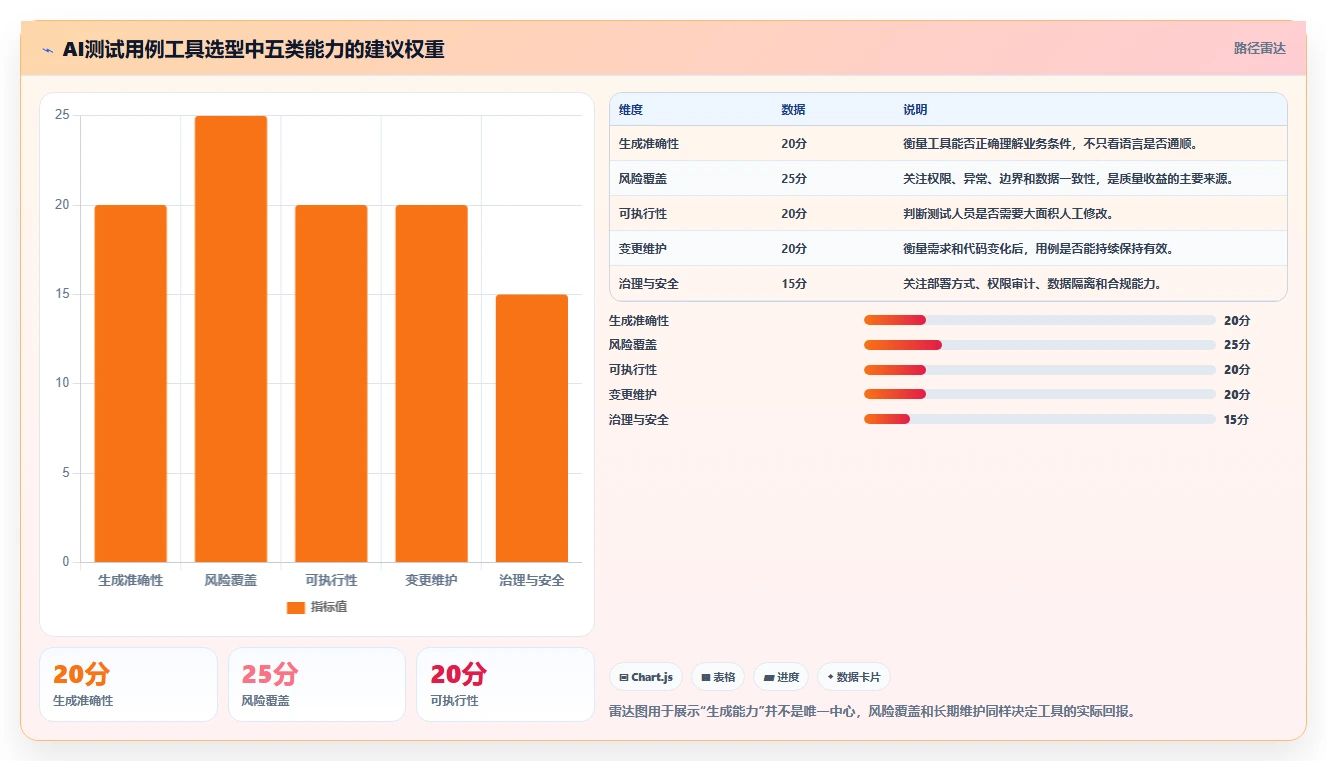This screenshot has height=761, width=1327.
Task: Click the 数据 column header
Action: pyautogui.click(x=793, y=109)
